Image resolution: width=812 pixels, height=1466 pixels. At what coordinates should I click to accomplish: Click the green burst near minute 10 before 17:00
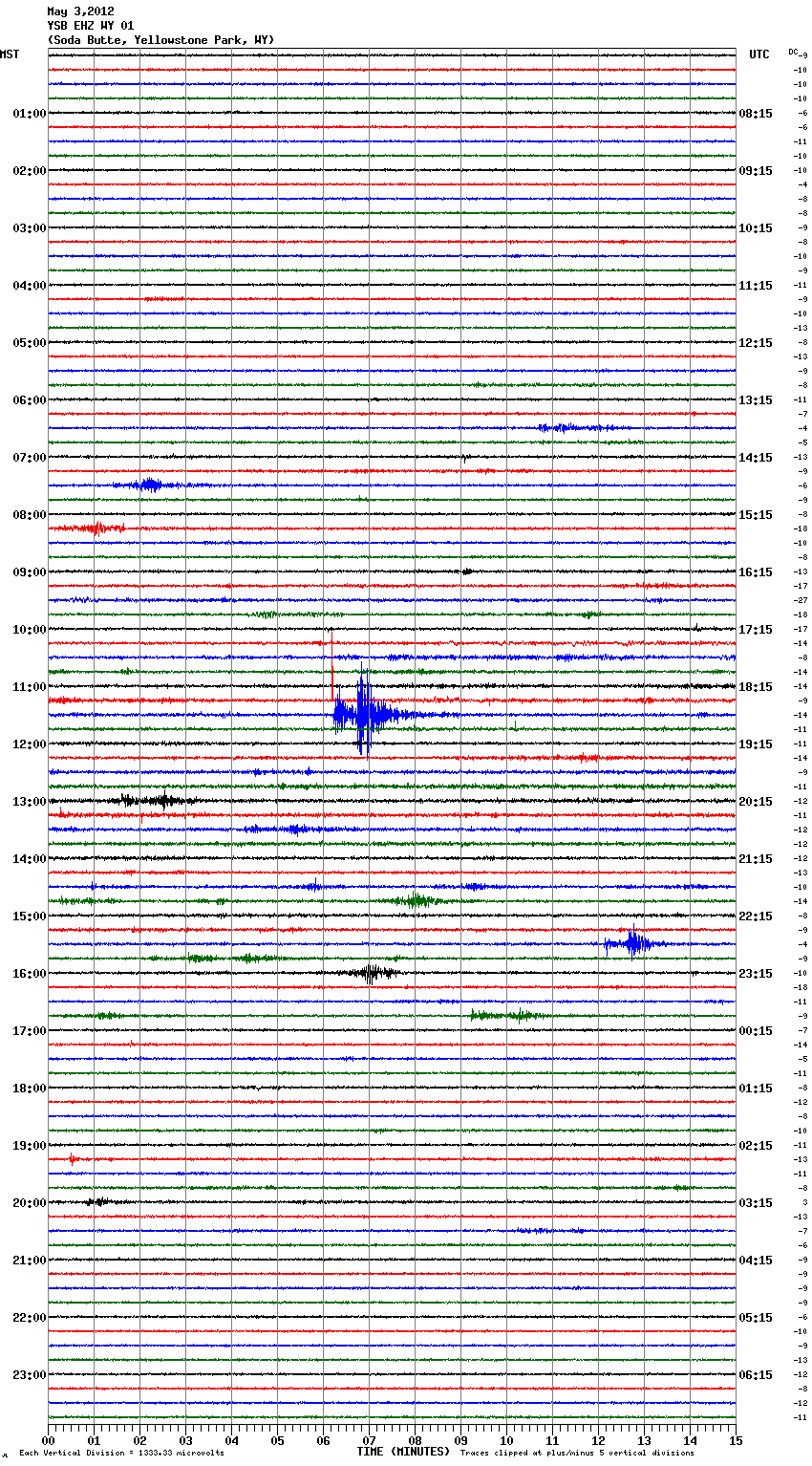506,1015
